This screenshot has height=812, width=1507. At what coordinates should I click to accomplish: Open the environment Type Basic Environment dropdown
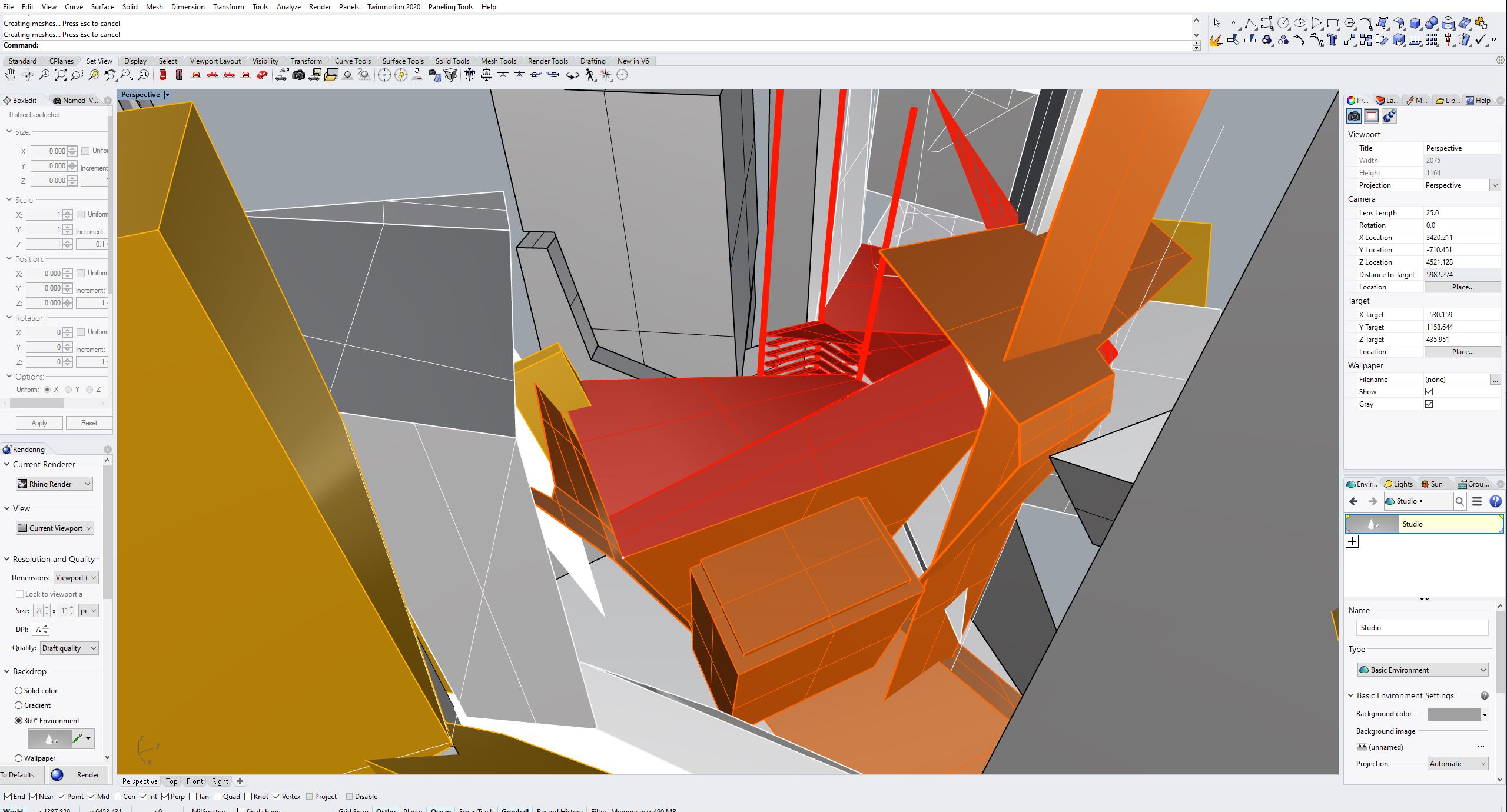click(1422, 670)
